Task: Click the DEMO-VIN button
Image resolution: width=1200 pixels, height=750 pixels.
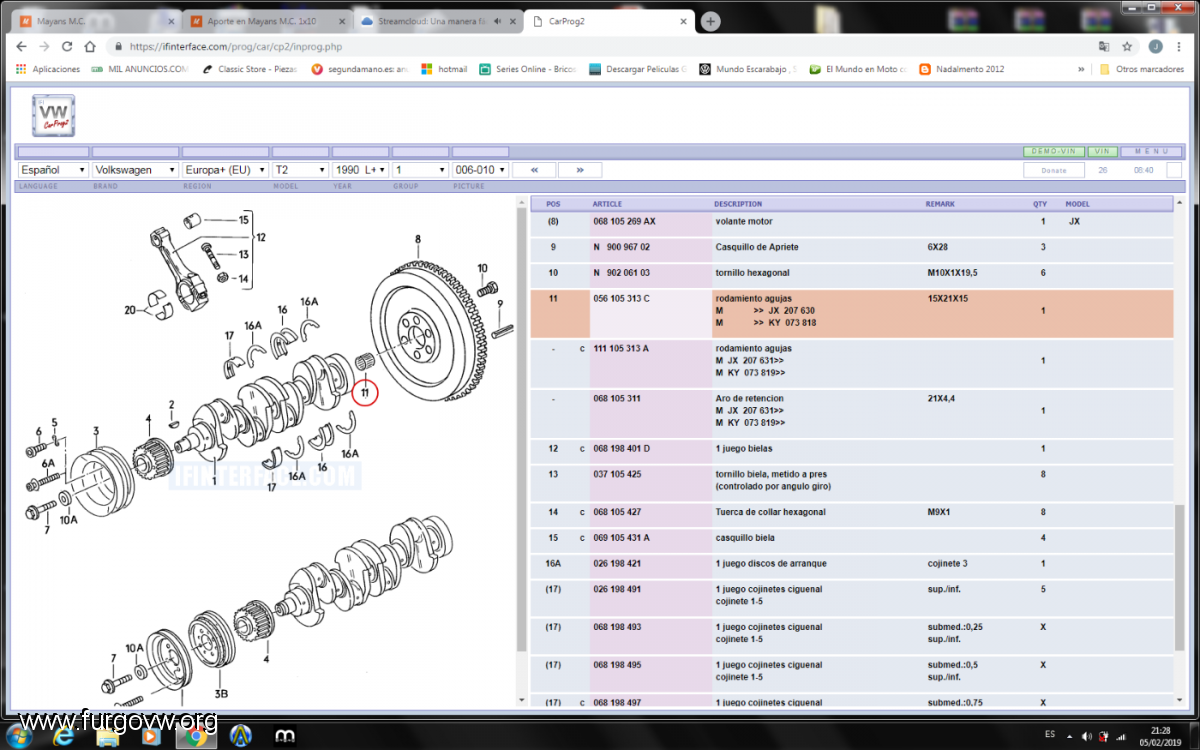Action: point(1054,151)
